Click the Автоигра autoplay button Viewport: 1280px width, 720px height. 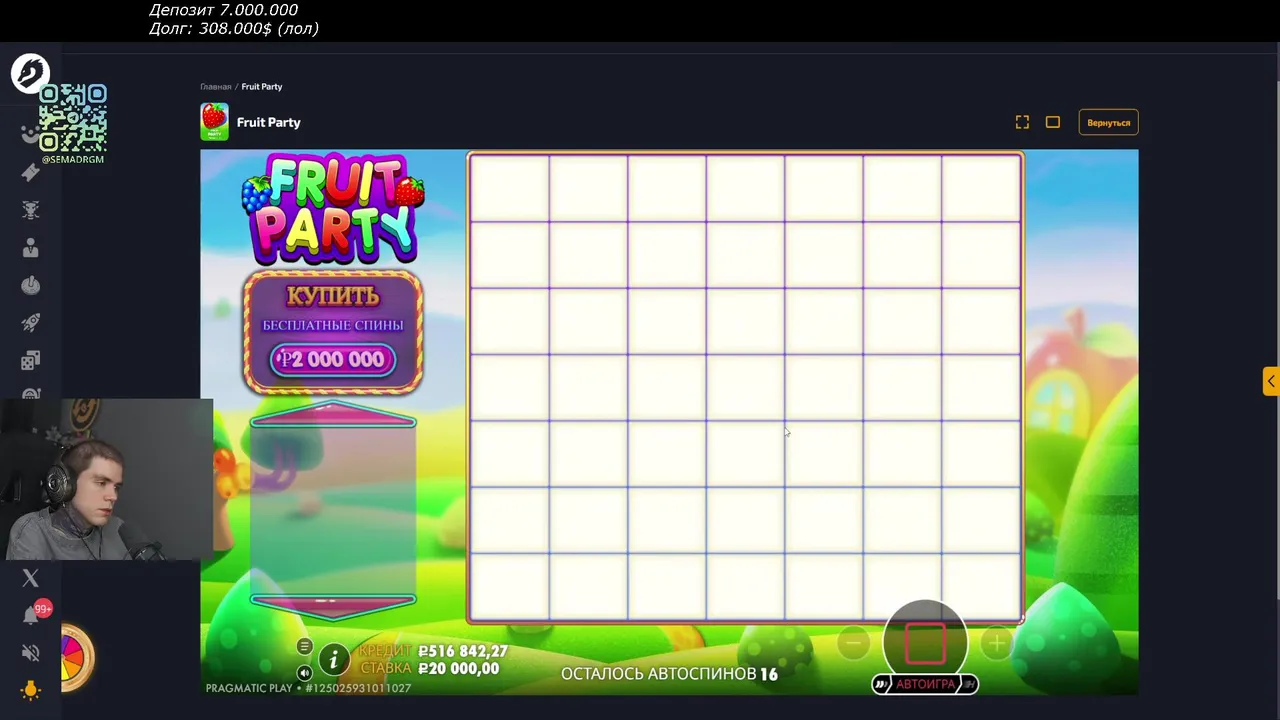point(925,684)
